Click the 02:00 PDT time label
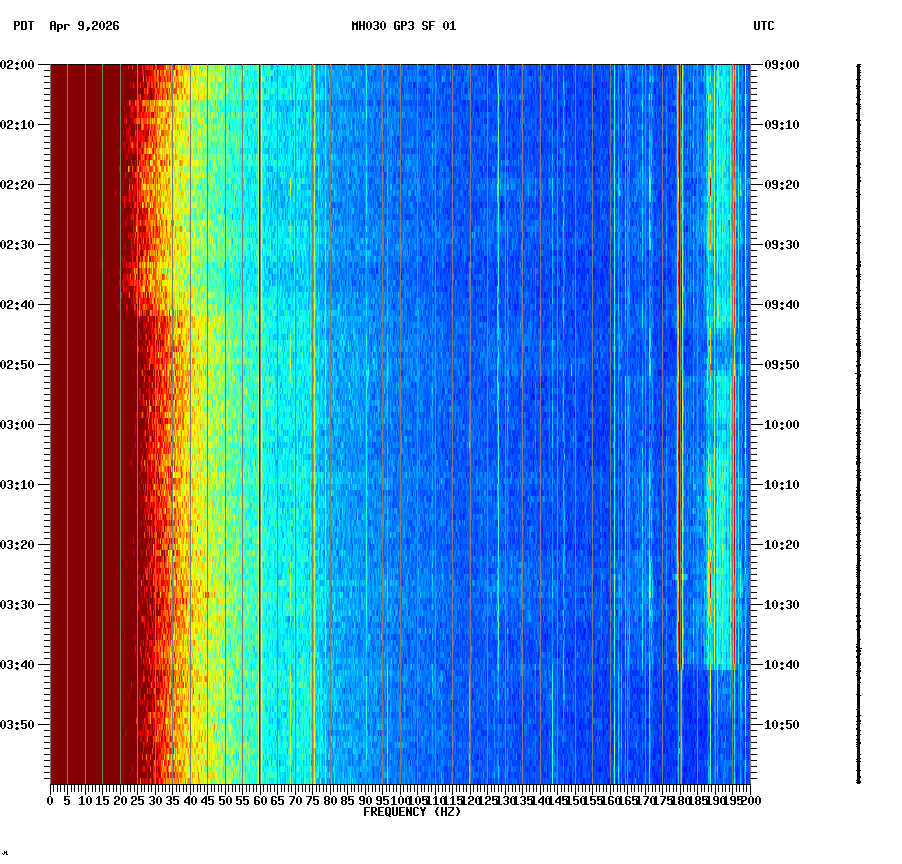The width and height of the screenshot is (902, 864). 18,66
